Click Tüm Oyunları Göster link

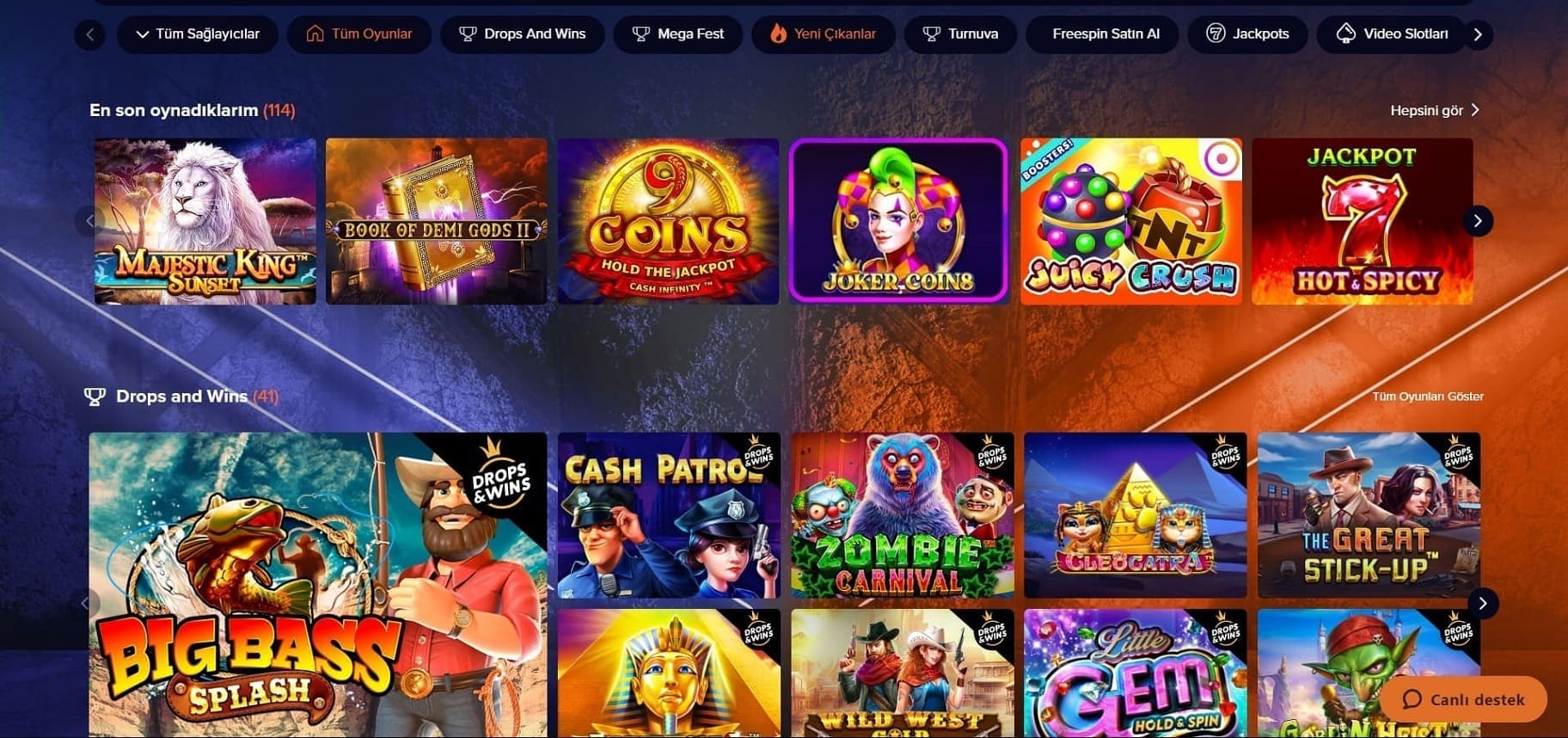tap(1428, 397)
